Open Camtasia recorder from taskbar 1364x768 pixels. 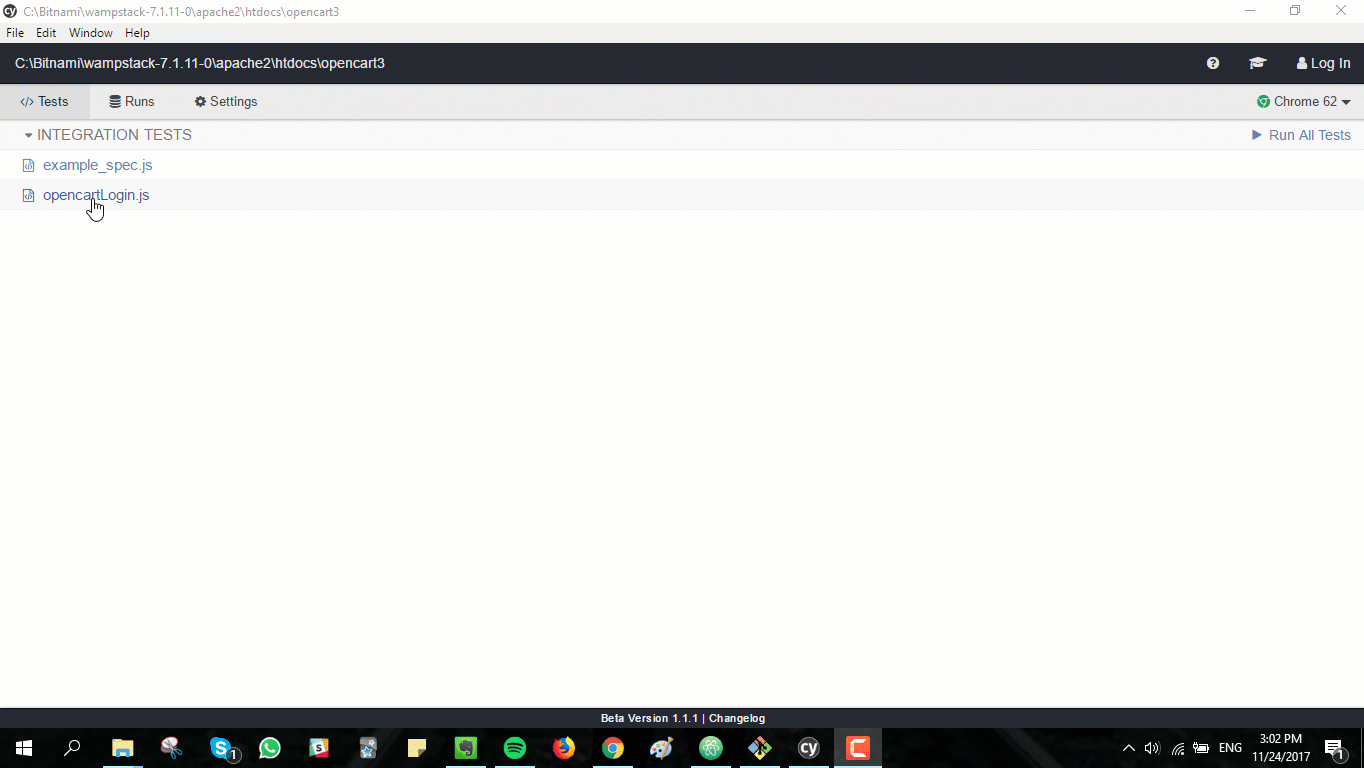[x=858, y=748]
